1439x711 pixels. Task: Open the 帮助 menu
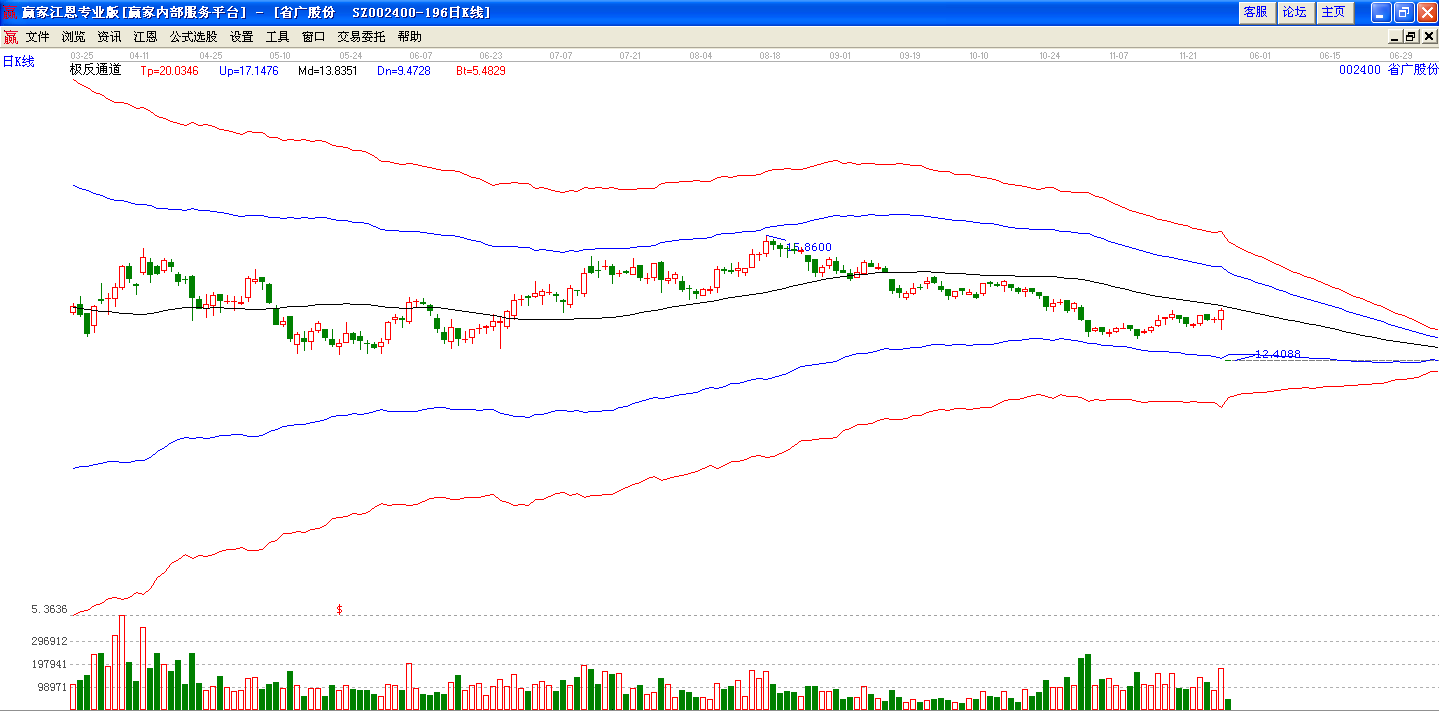[x=410, y=36]
